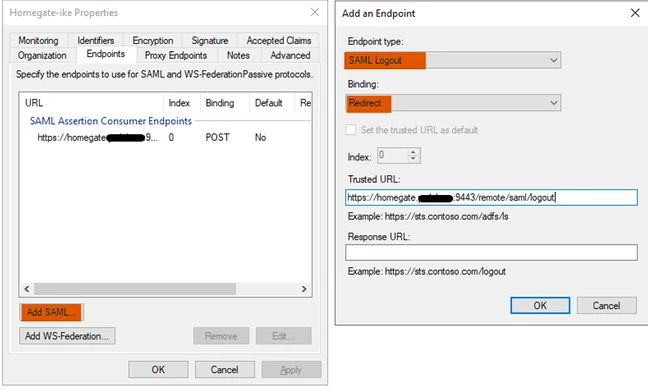Click the No default cell

(260, 138)
